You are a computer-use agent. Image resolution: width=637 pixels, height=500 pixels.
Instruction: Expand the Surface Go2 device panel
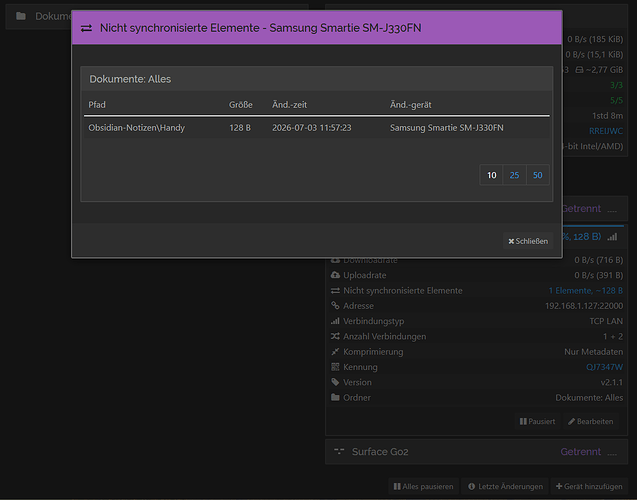(x=477, y=452)
